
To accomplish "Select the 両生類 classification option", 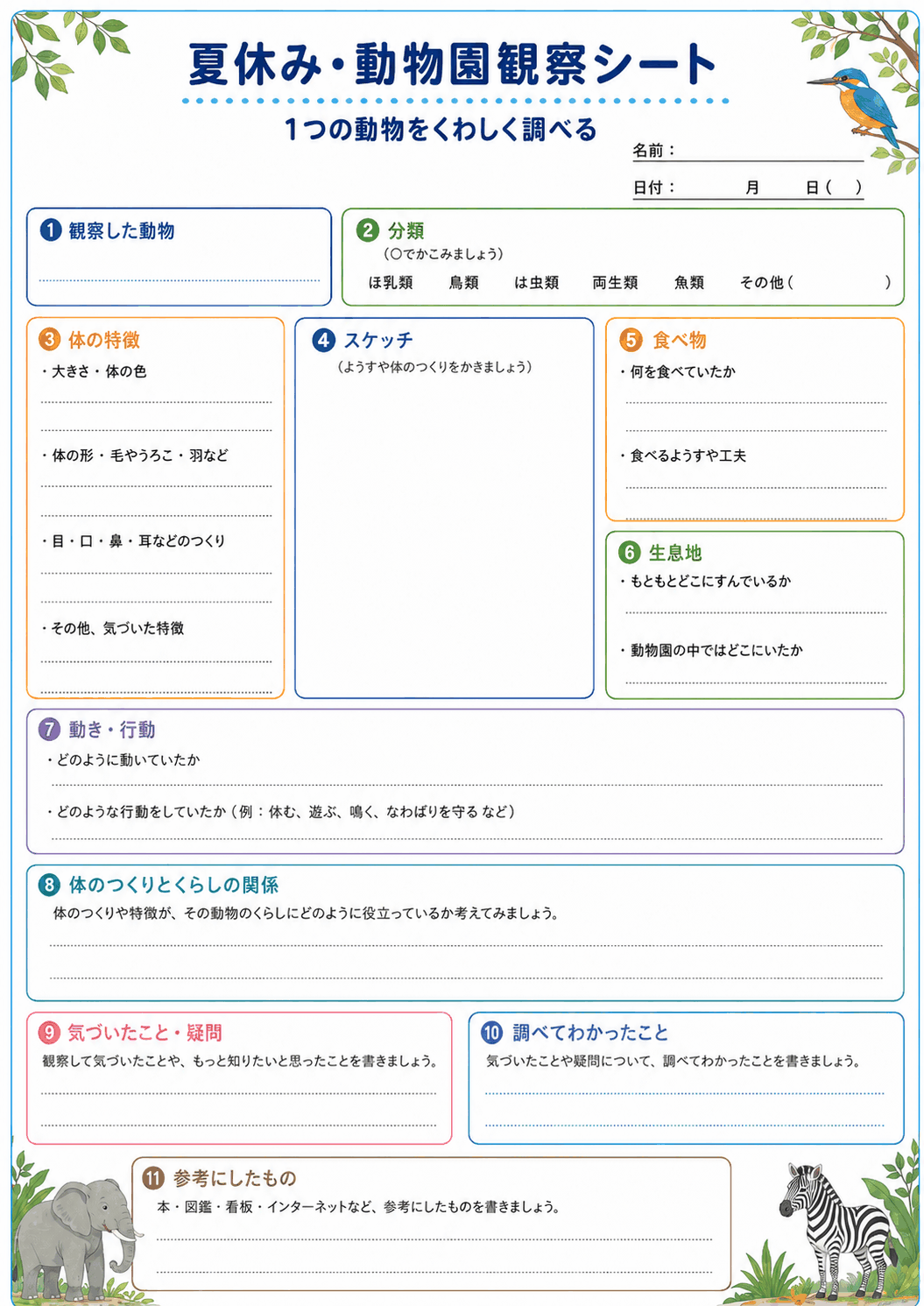I will point(615,282).
